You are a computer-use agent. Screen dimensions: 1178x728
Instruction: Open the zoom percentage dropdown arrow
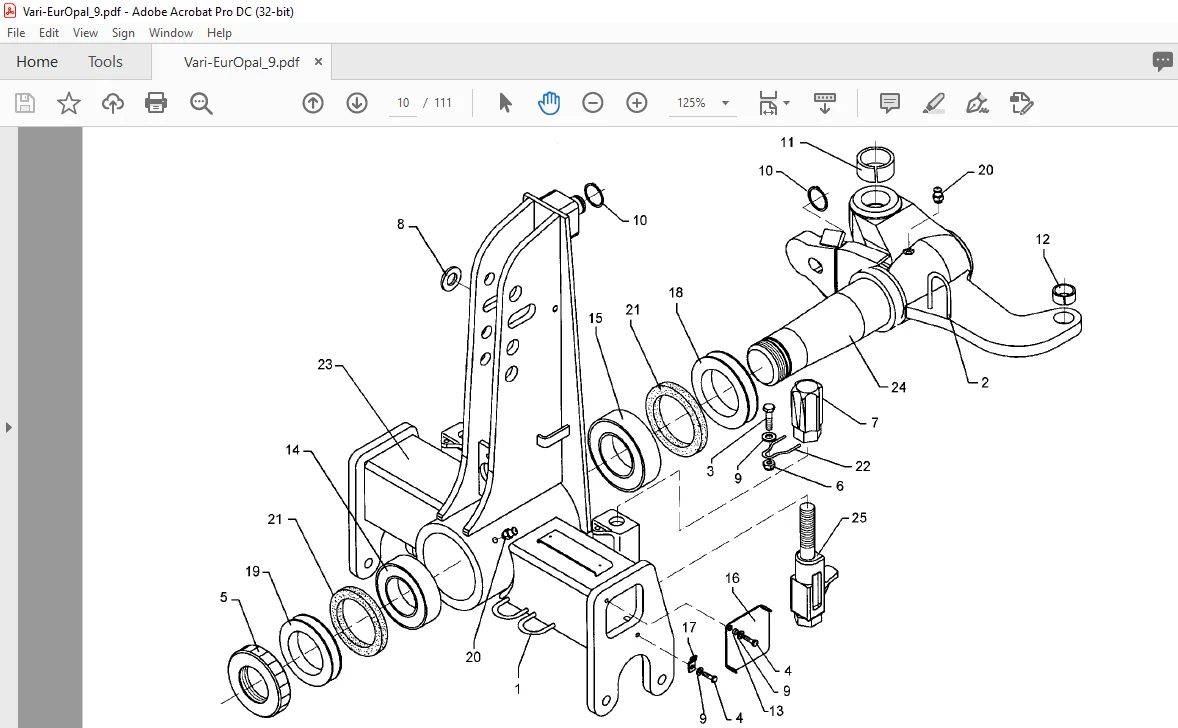pyautogui.click(x=725, y=103)
